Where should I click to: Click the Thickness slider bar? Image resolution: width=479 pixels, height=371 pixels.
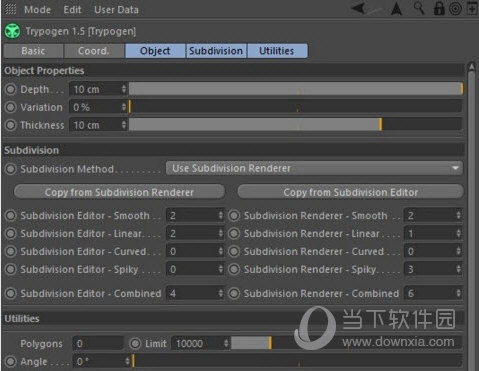click(x=296, y=125)
